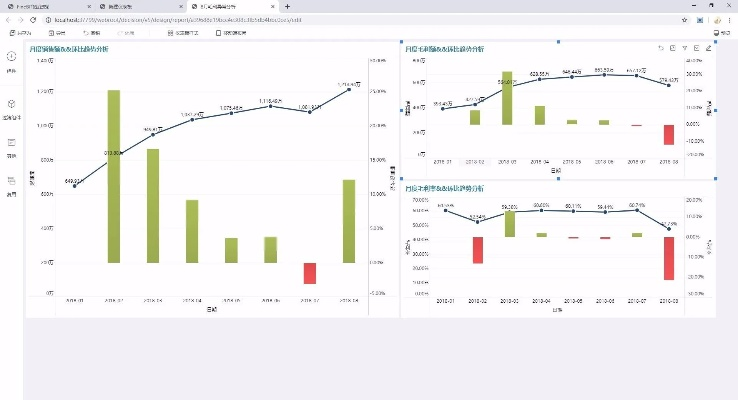Viewport: 738px width, 400px height.
Task: Reload the page with browser refresh button
Action: [x=34, y=19]
